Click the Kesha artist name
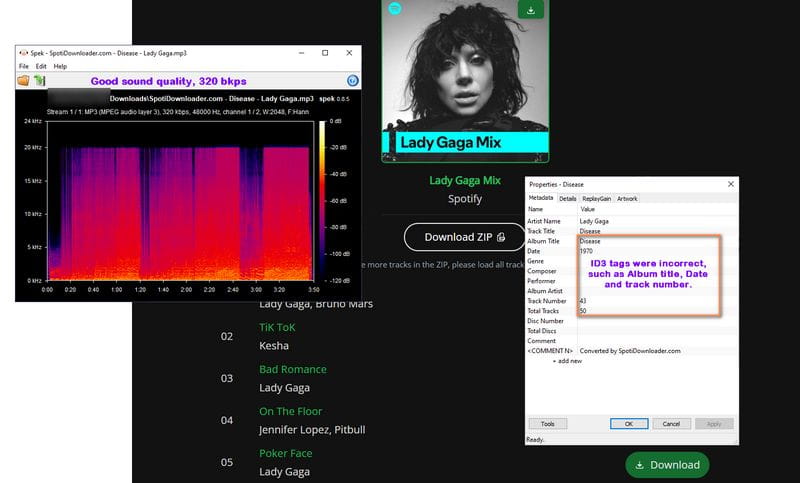 pos(274,346)
